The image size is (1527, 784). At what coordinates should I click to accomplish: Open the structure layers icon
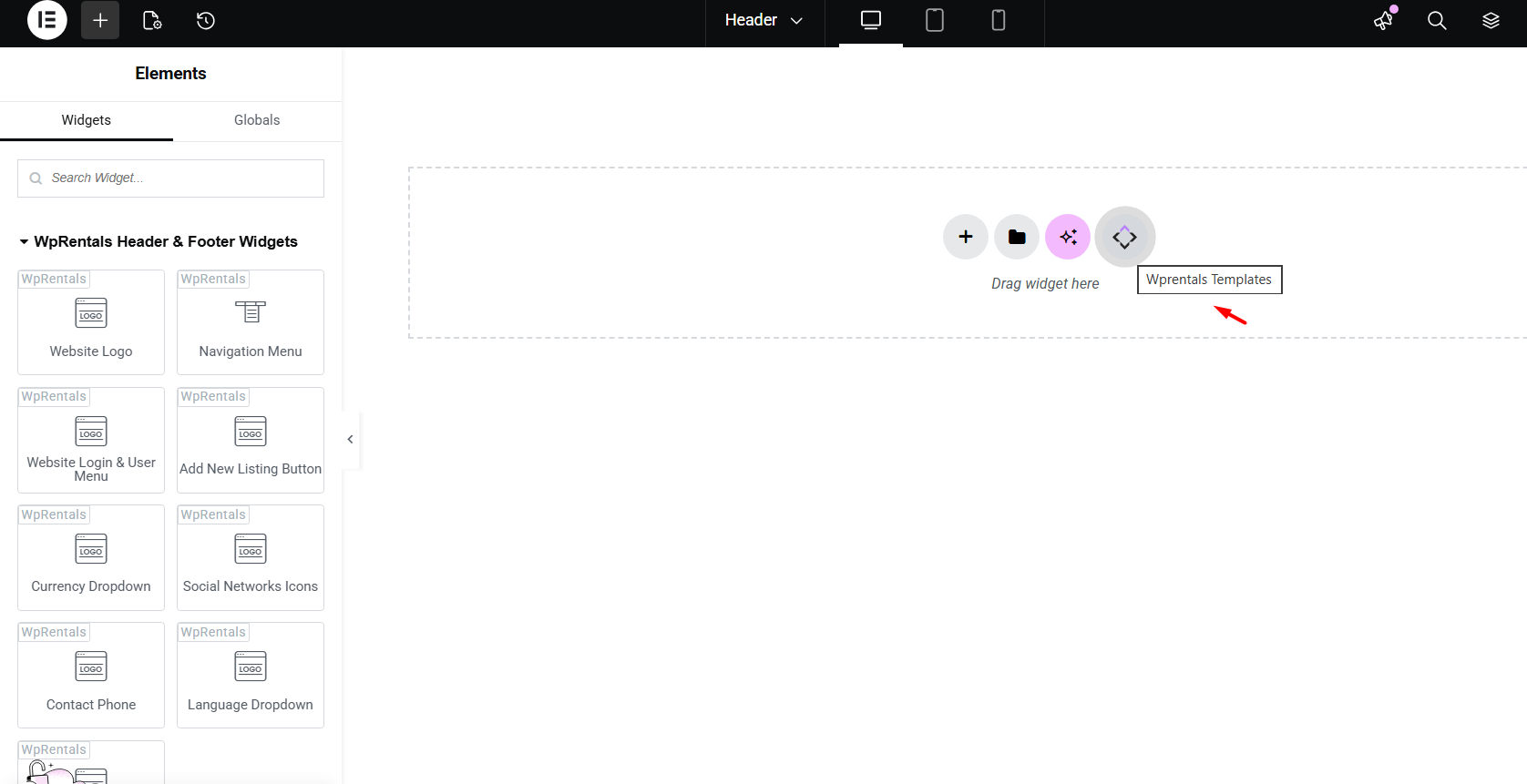pyautogui.click(x=1491, y=20)
